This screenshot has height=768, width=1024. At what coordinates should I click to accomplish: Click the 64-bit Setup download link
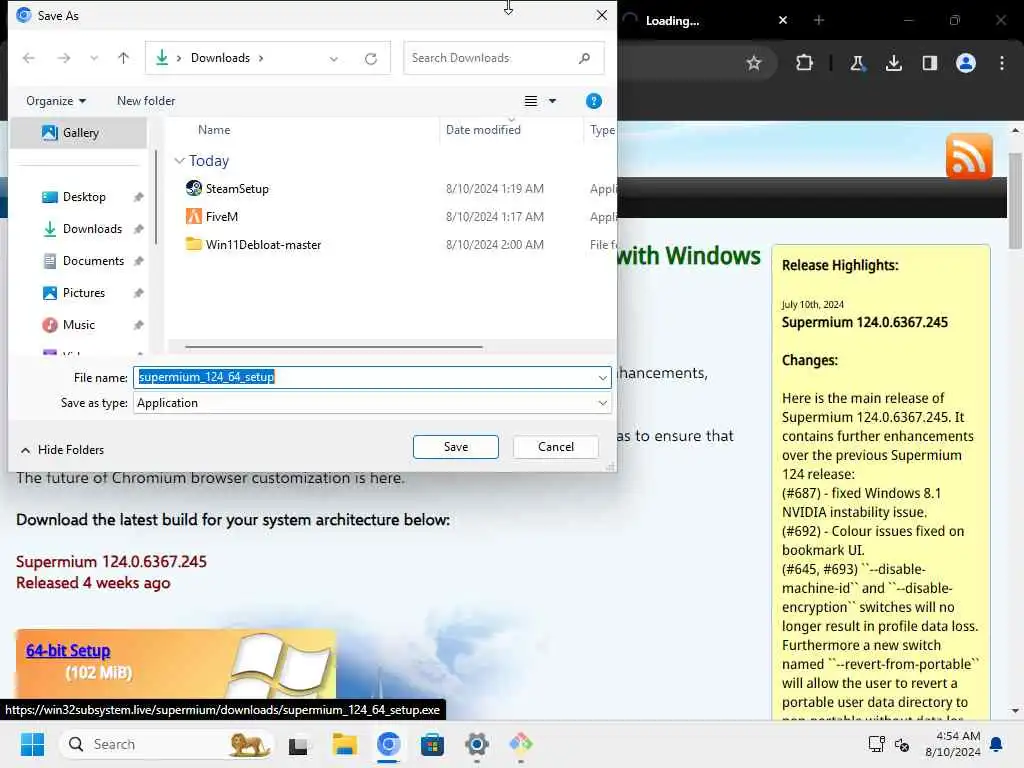(x=68, y=650)
